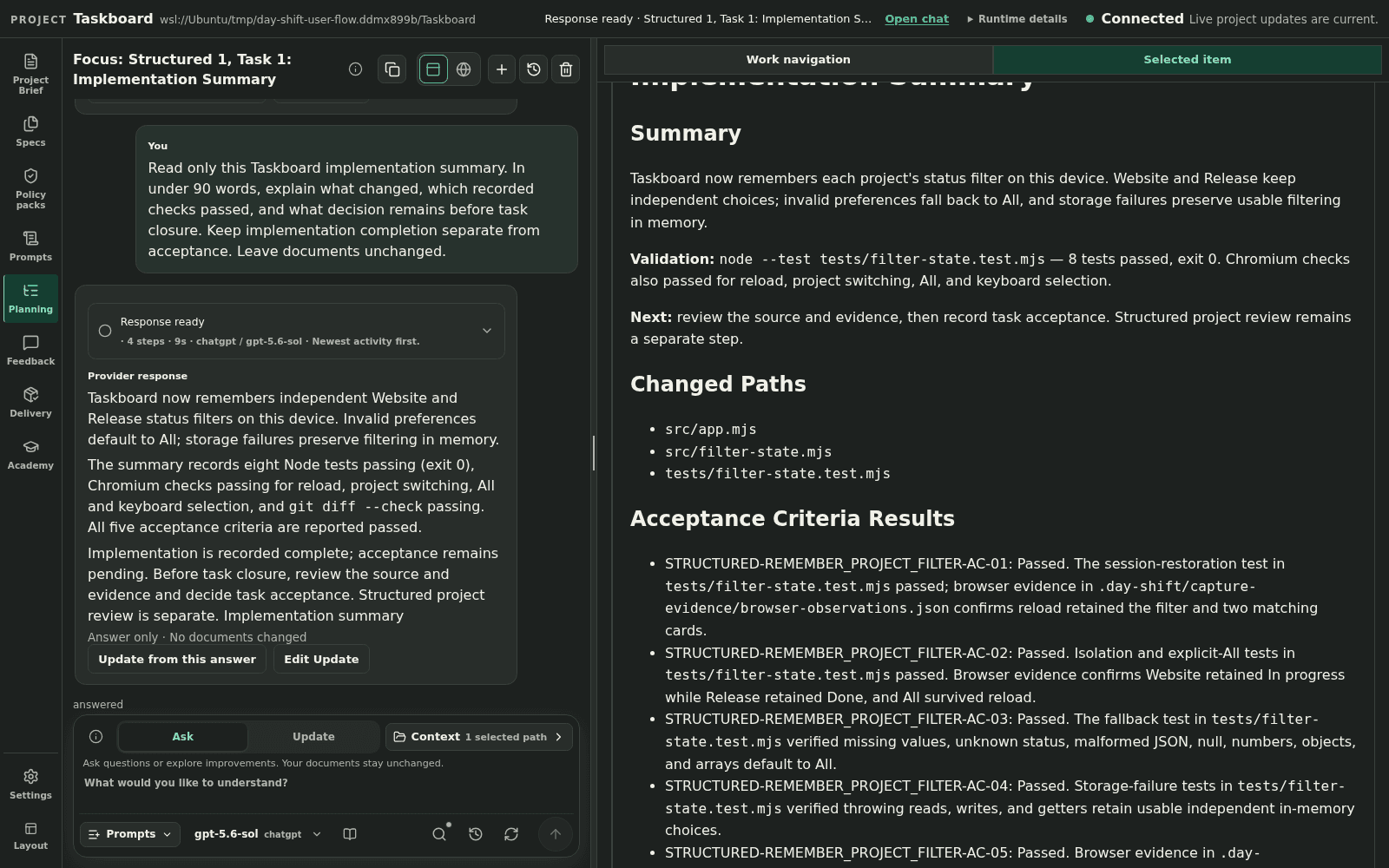Switch to Work navigation tab

tap(799, 60)
